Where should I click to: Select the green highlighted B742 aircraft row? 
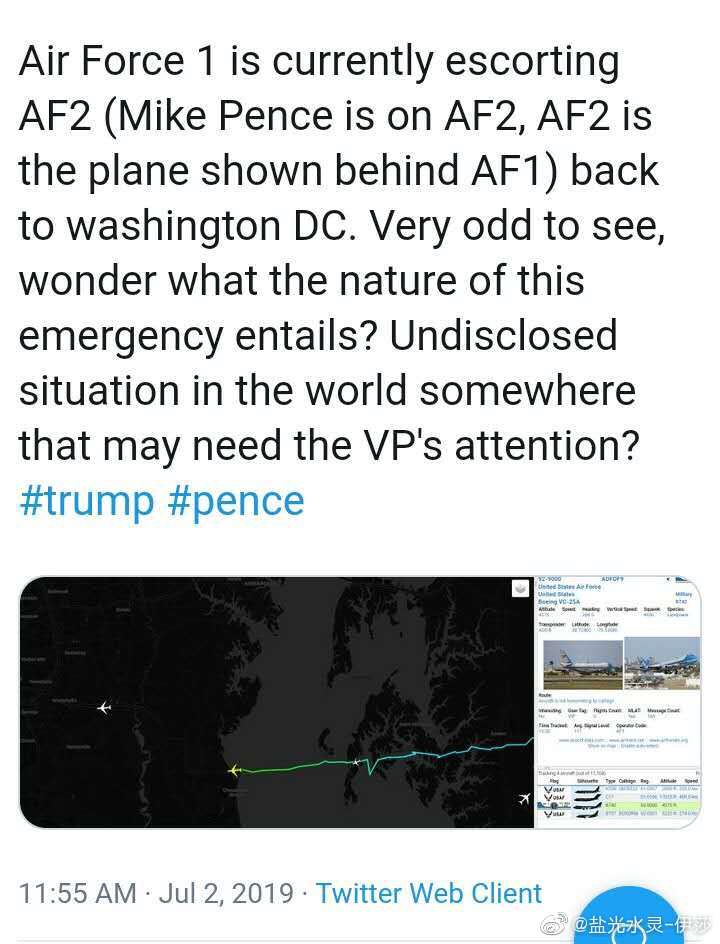coord(618,805)
